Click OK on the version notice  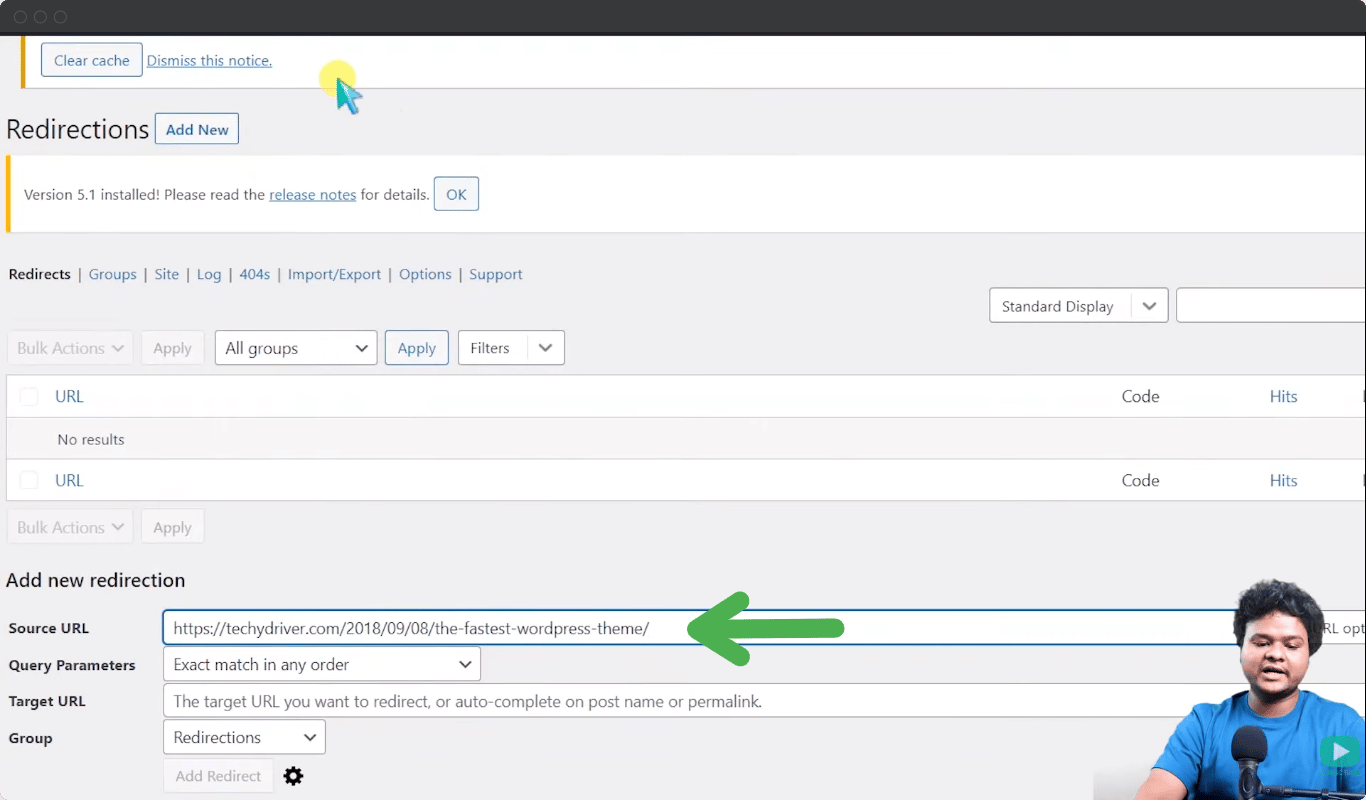[456, 194]
